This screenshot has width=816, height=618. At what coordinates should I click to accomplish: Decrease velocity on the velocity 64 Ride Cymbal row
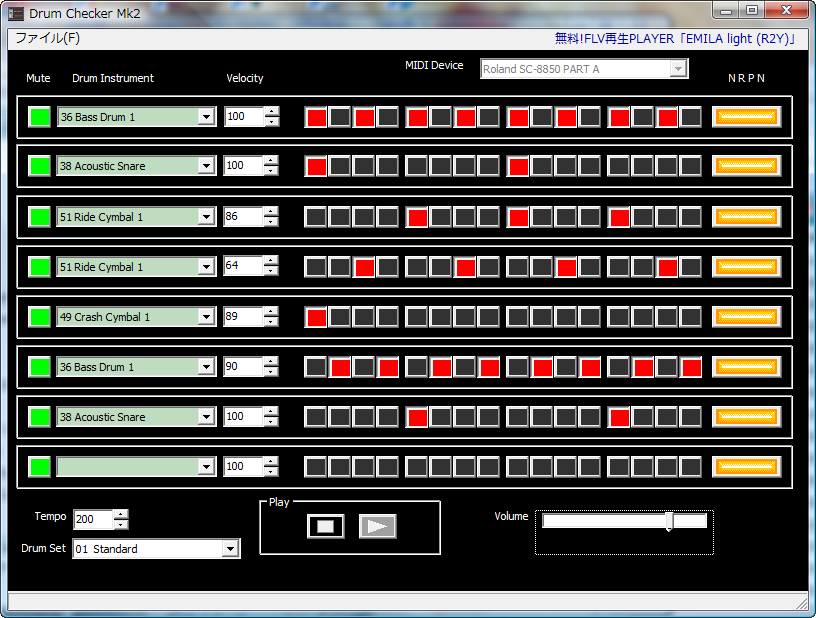271,272
